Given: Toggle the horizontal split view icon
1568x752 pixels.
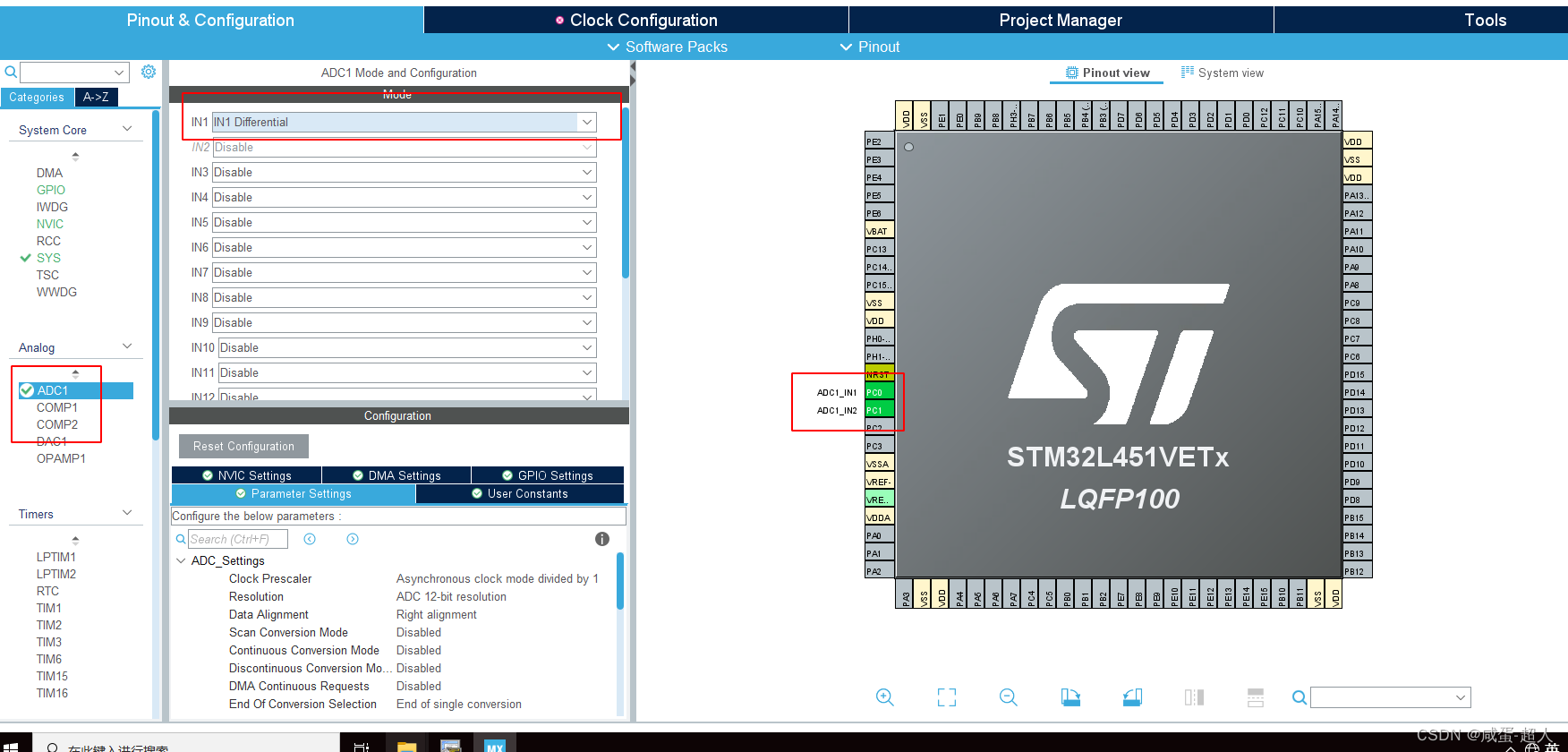Looking at the screenshot, I should 1256,697.
